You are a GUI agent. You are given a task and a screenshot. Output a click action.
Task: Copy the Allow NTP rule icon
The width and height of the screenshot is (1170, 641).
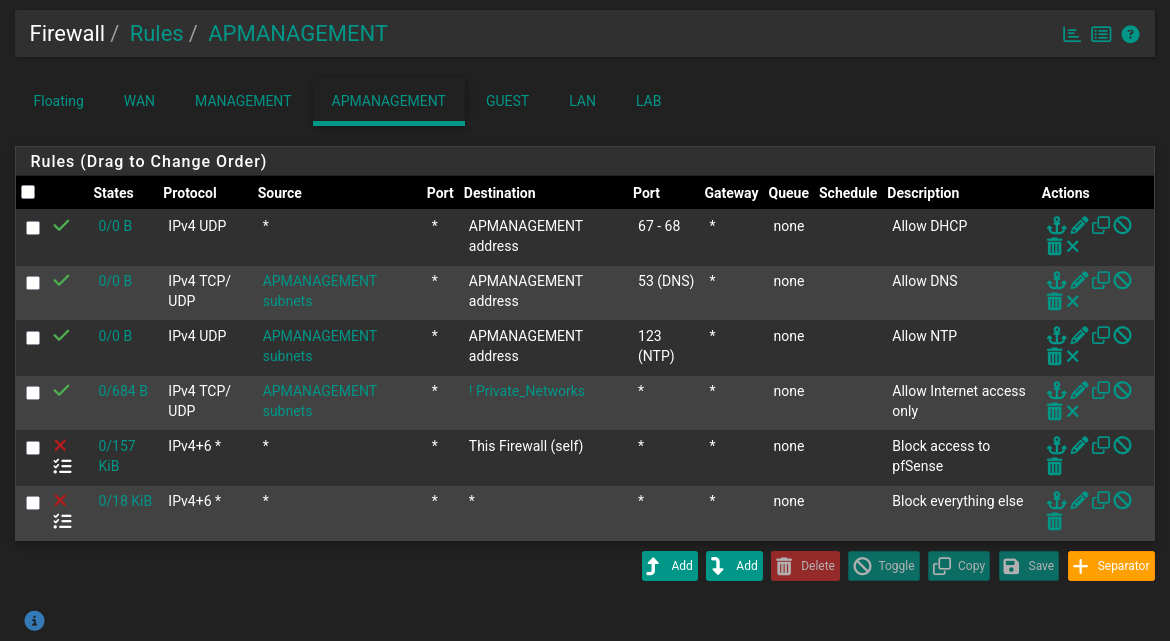[x=1101, y=336]
